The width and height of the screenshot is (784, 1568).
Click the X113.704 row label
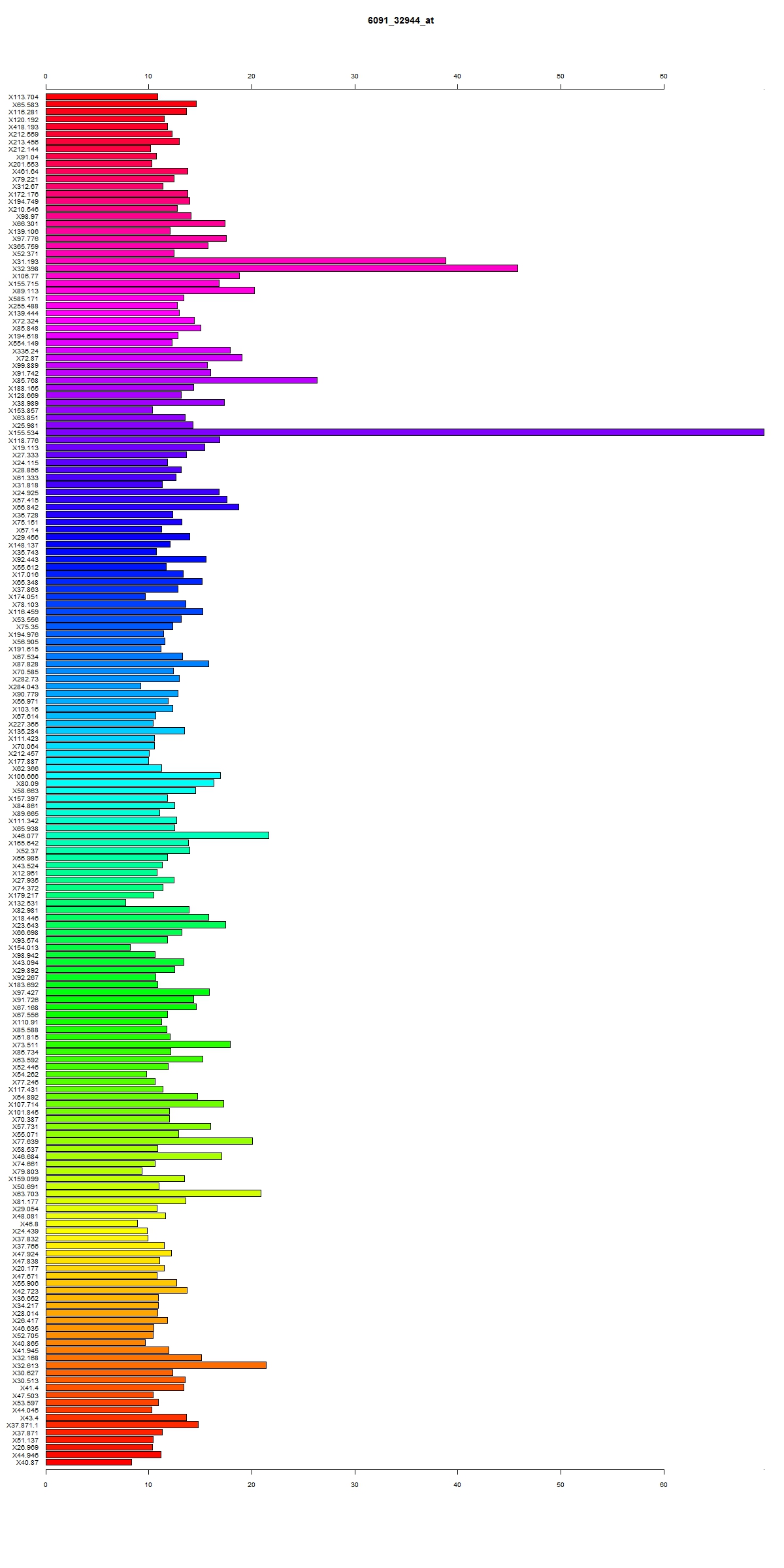[24, 97]
